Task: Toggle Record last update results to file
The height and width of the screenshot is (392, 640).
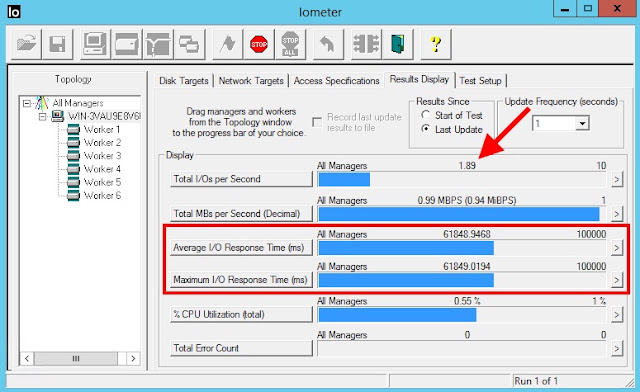Action: [x=317, y=122]
